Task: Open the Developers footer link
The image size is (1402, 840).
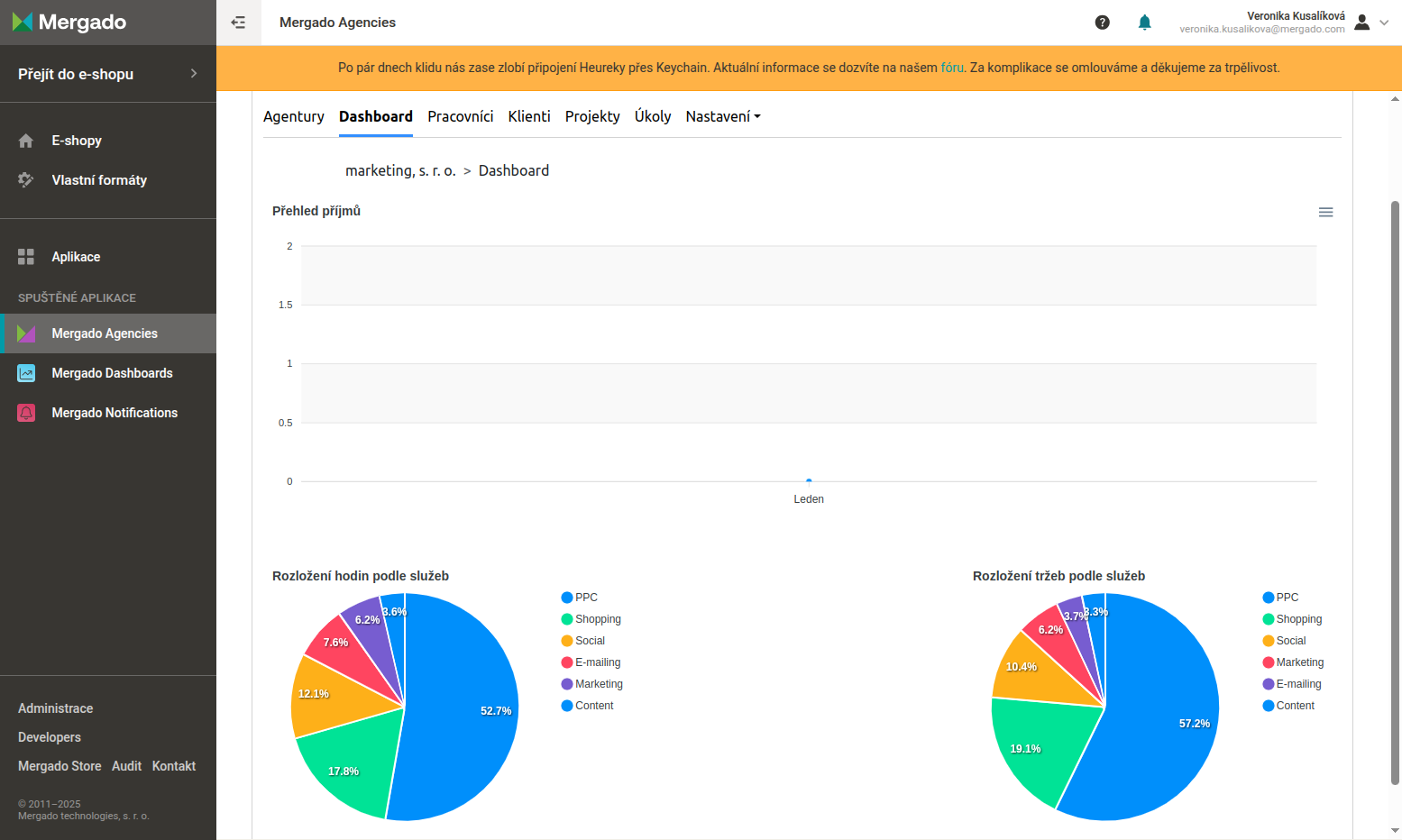Action: point(50,737)
